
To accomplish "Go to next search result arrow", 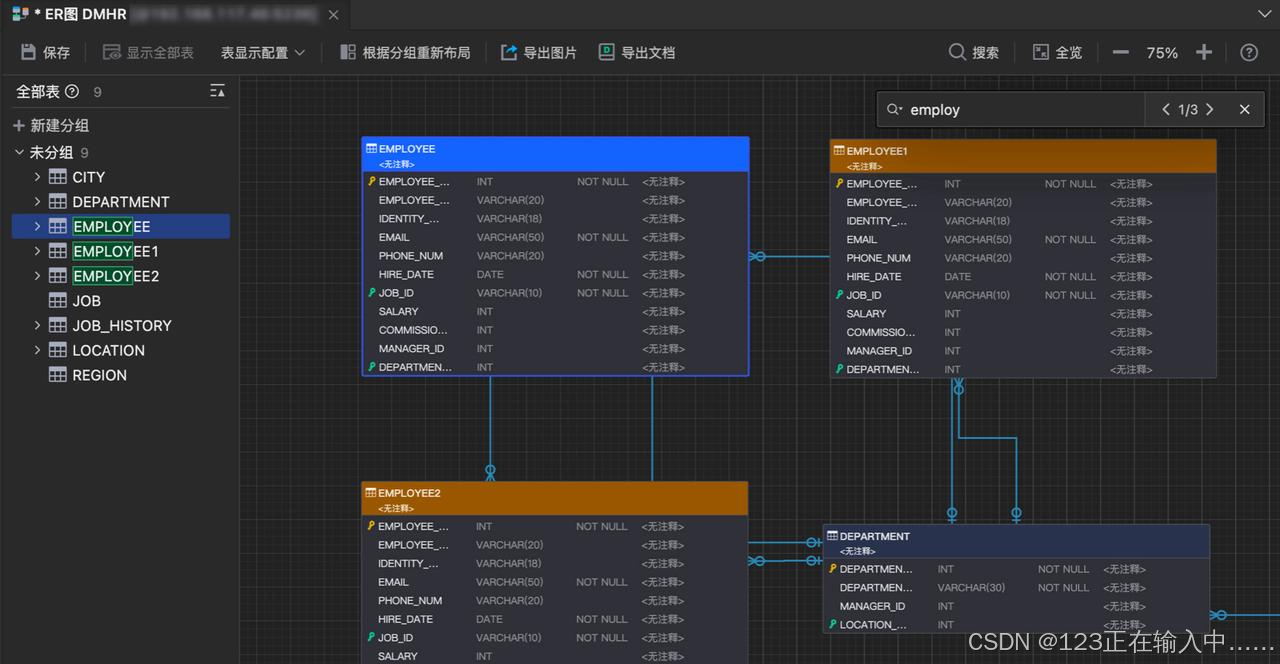I will pos(1208,110).
